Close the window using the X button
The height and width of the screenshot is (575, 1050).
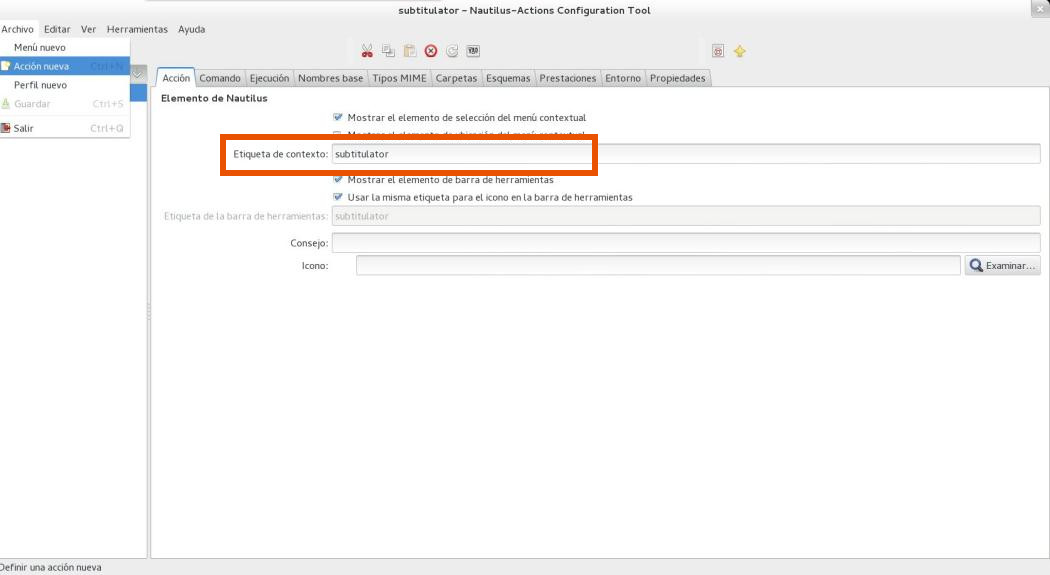point(1039,9)
